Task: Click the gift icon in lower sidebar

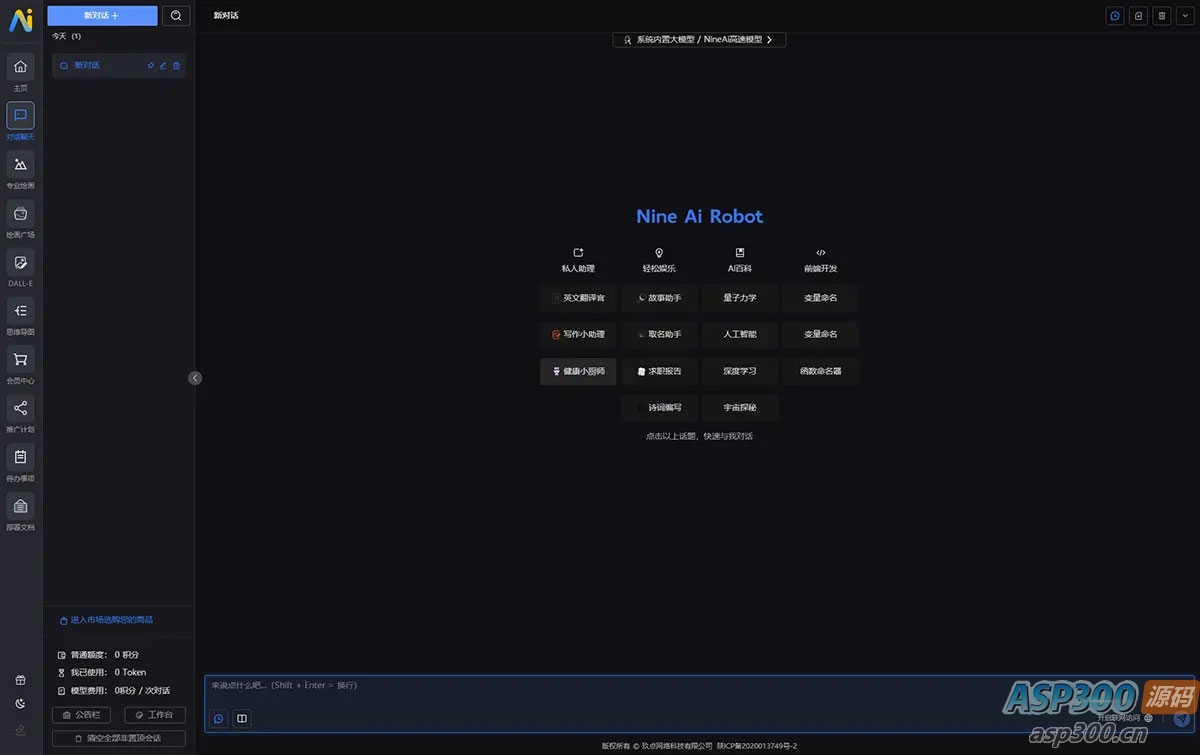Action: pyautogui.click(x=20, y=680)
